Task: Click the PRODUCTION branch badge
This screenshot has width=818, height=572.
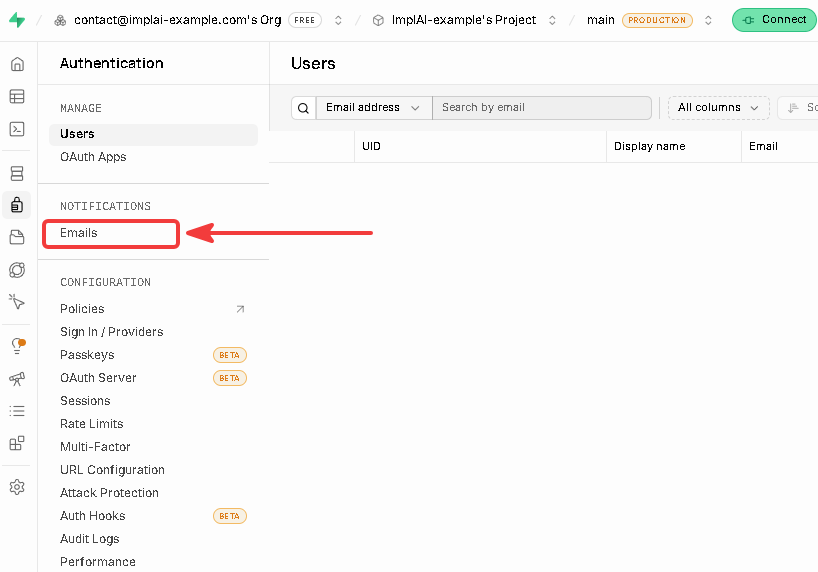Action: point(657,20)
